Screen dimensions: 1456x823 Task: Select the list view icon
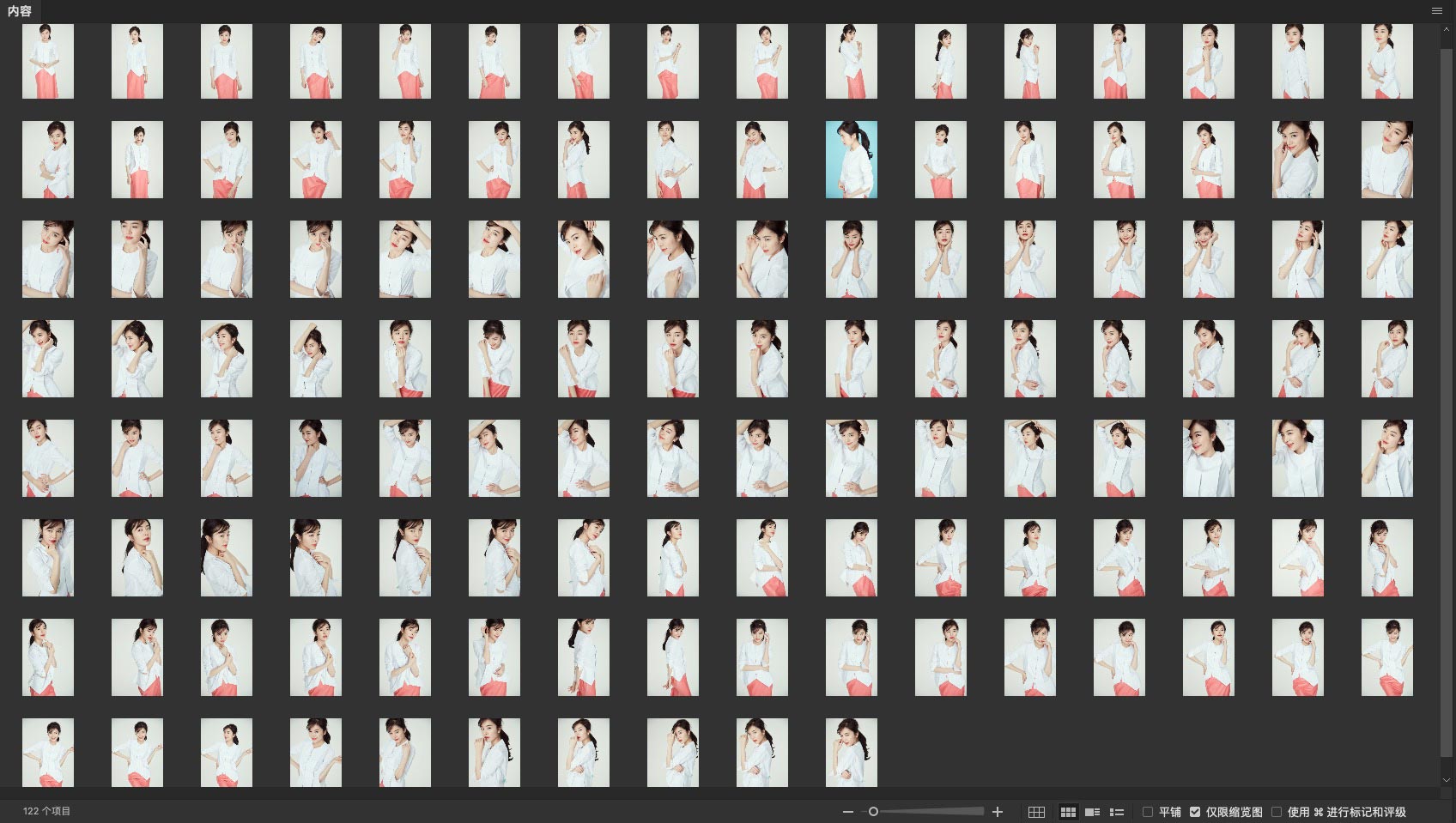[1117, 812]
